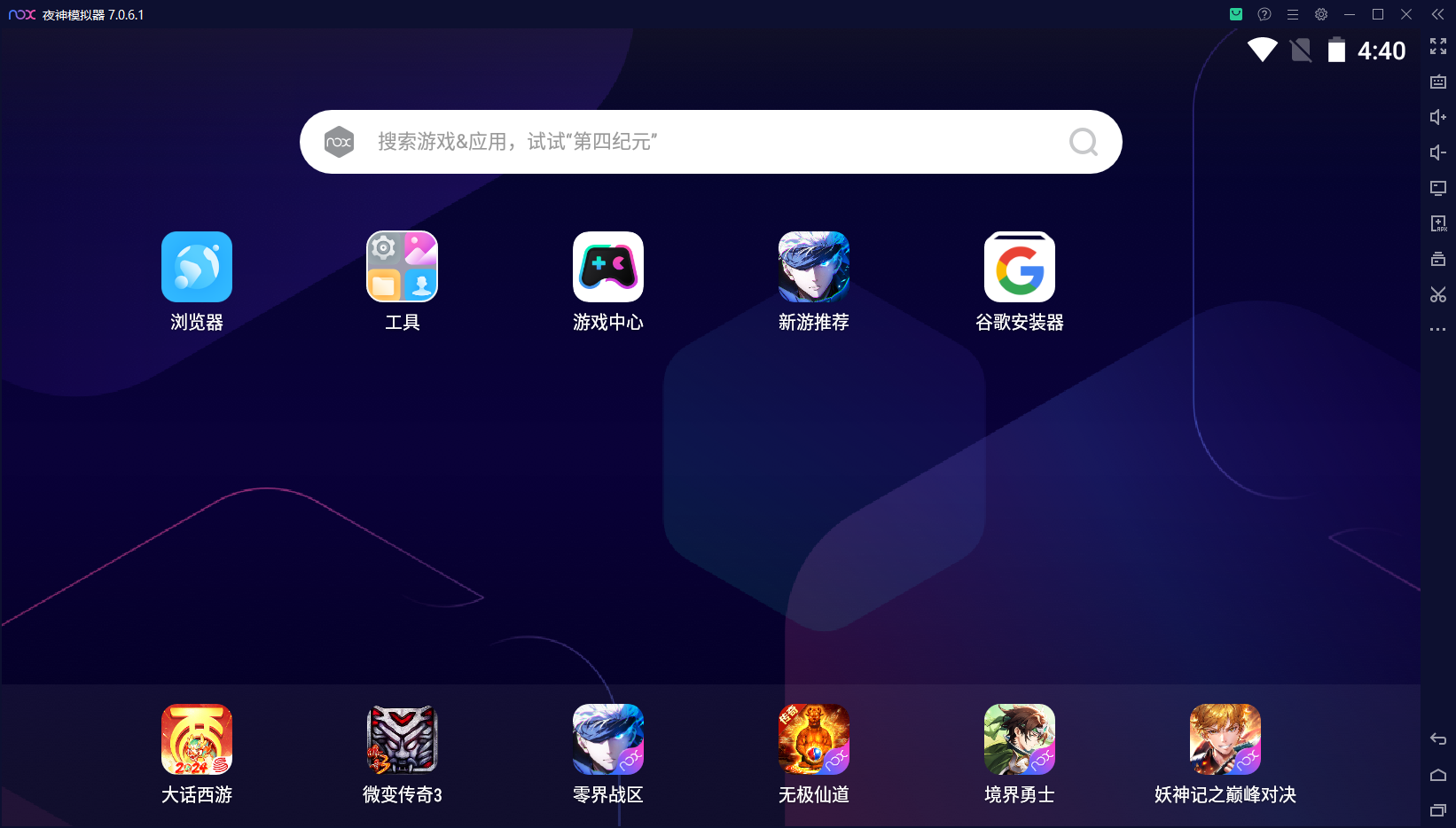The image size is (1456, 828).
Task: Launch the 游戏中心 game center app
Action: click(608, 267)
